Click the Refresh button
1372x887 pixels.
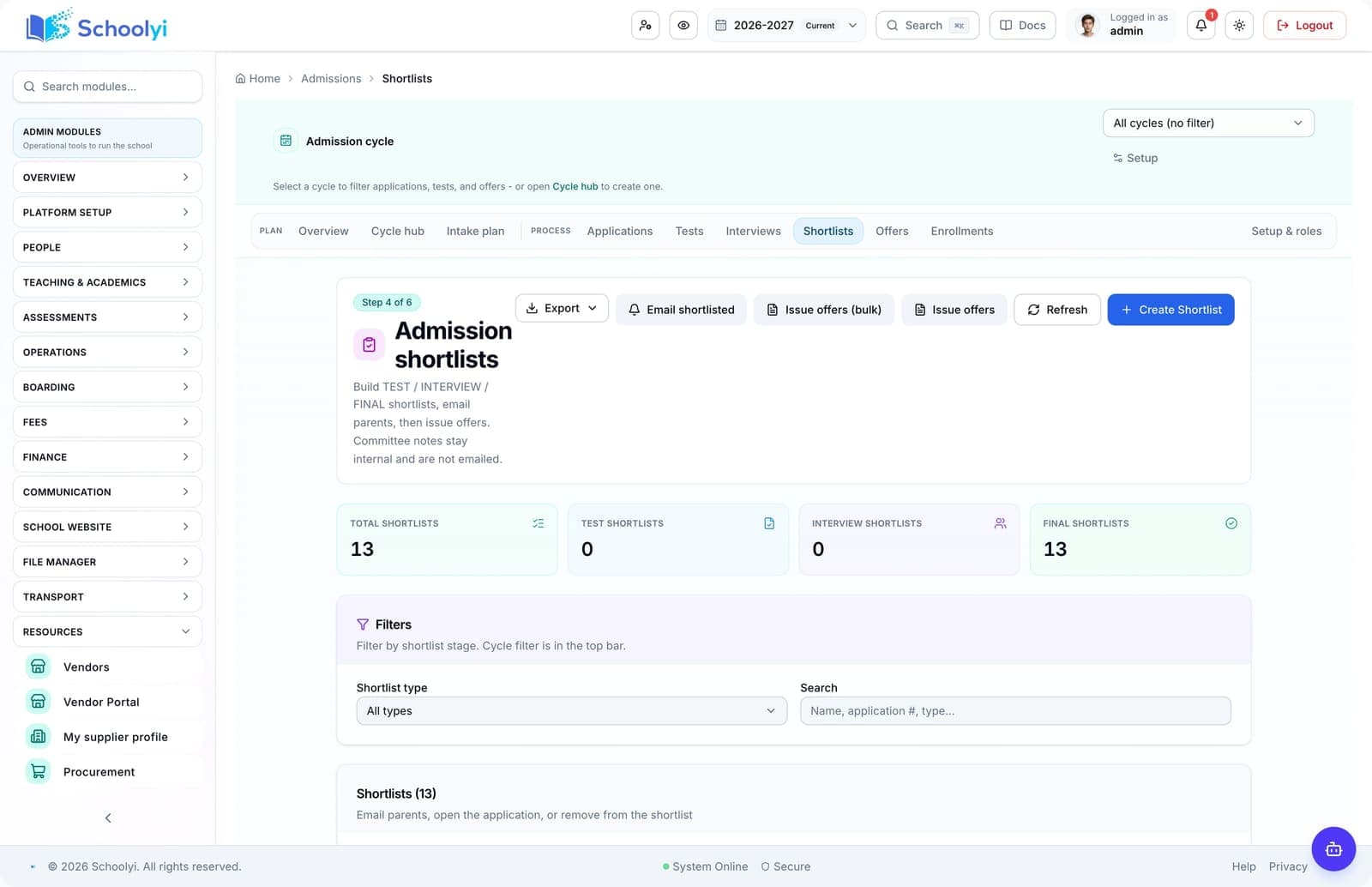tap(1057, 310)
